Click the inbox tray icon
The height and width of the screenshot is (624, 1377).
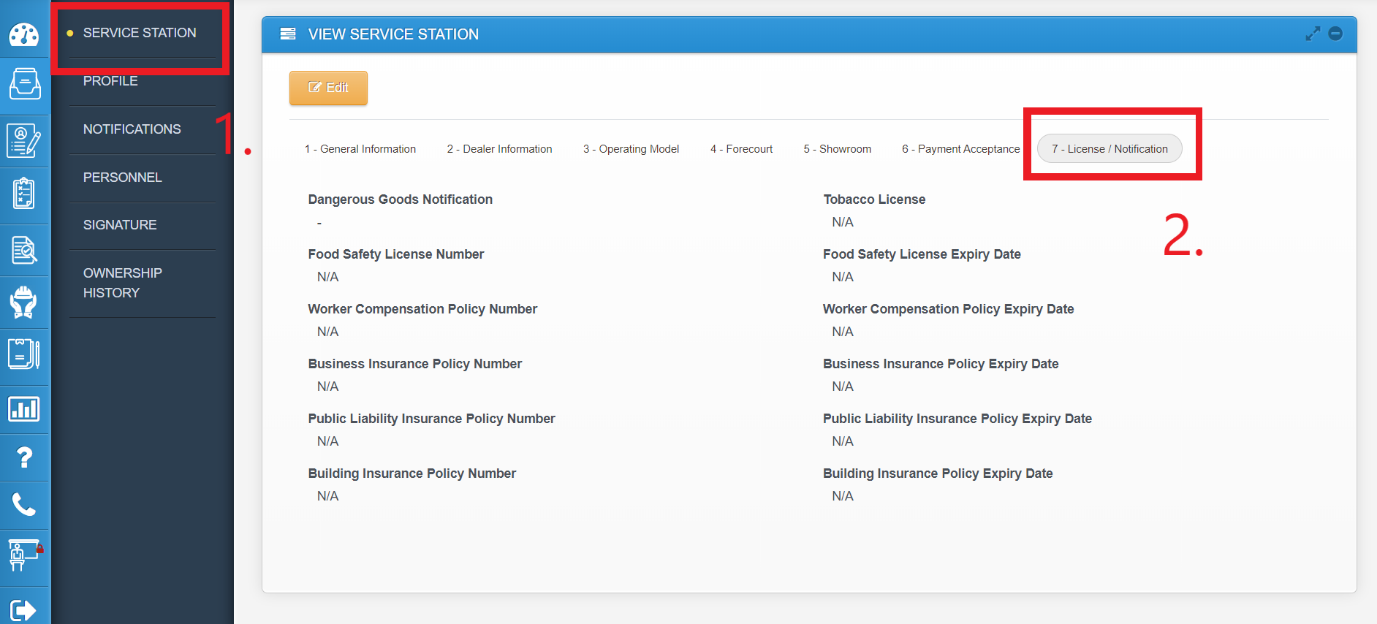24,84
